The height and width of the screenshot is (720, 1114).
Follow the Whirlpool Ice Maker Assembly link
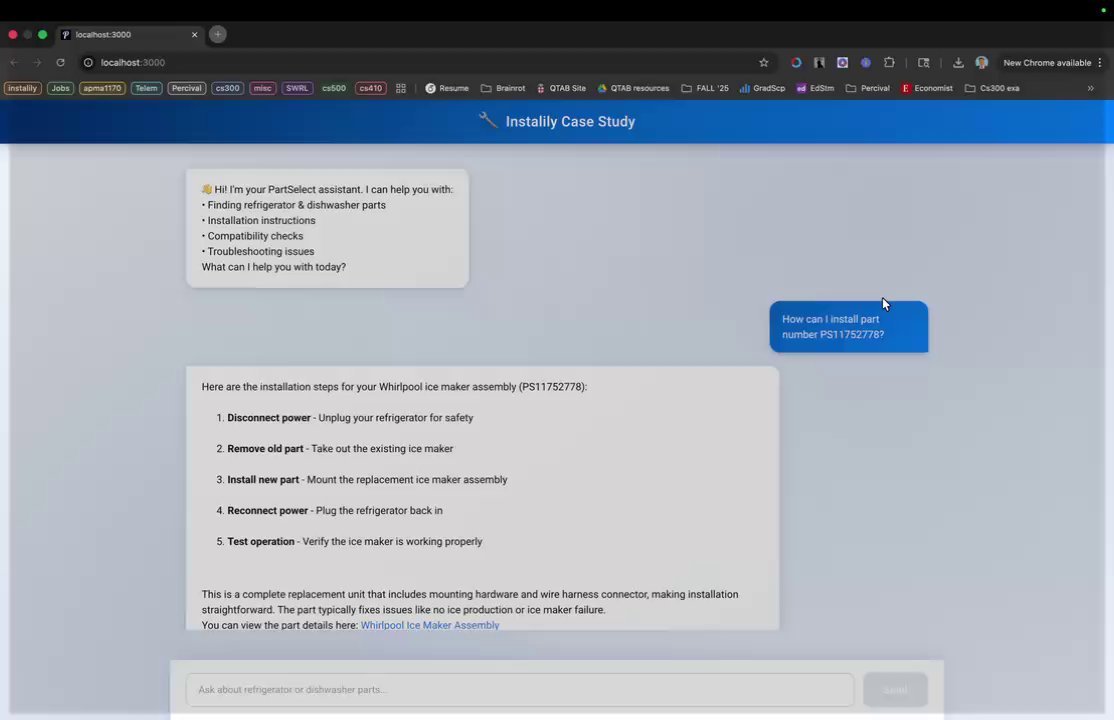click(430, 625)
